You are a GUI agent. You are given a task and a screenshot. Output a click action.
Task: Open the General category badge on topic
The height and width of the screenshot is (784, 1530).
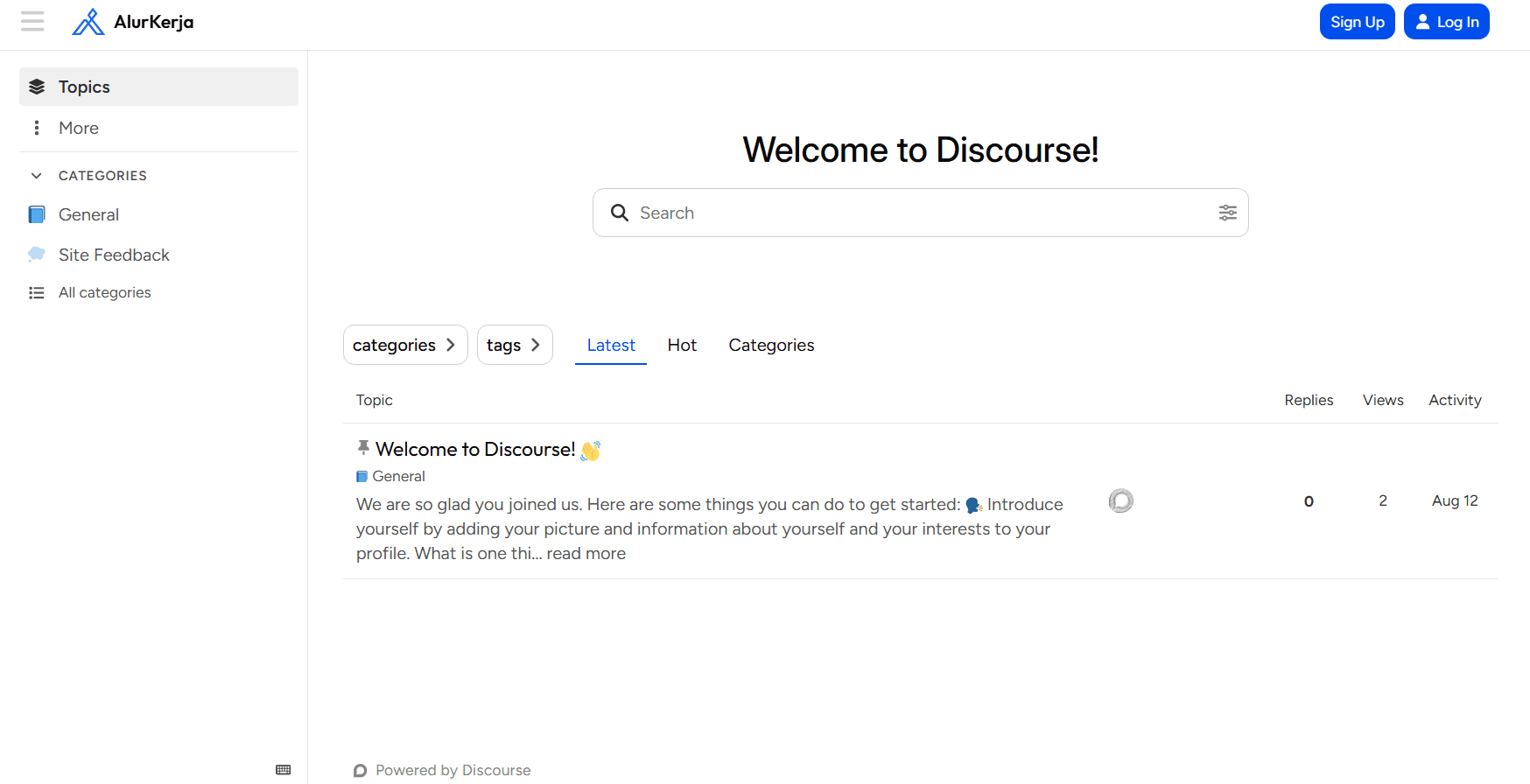390,476
